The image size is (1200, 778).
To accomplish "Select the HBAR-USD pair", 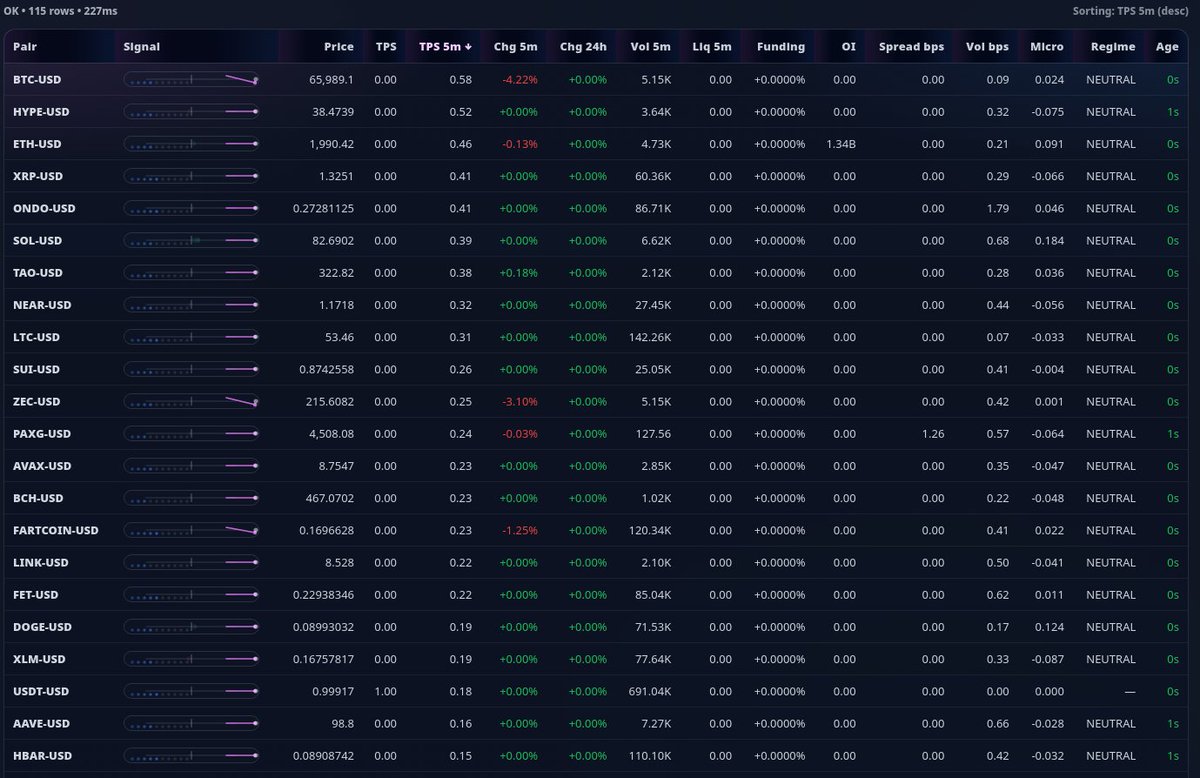I will click(x=42, y=756).
